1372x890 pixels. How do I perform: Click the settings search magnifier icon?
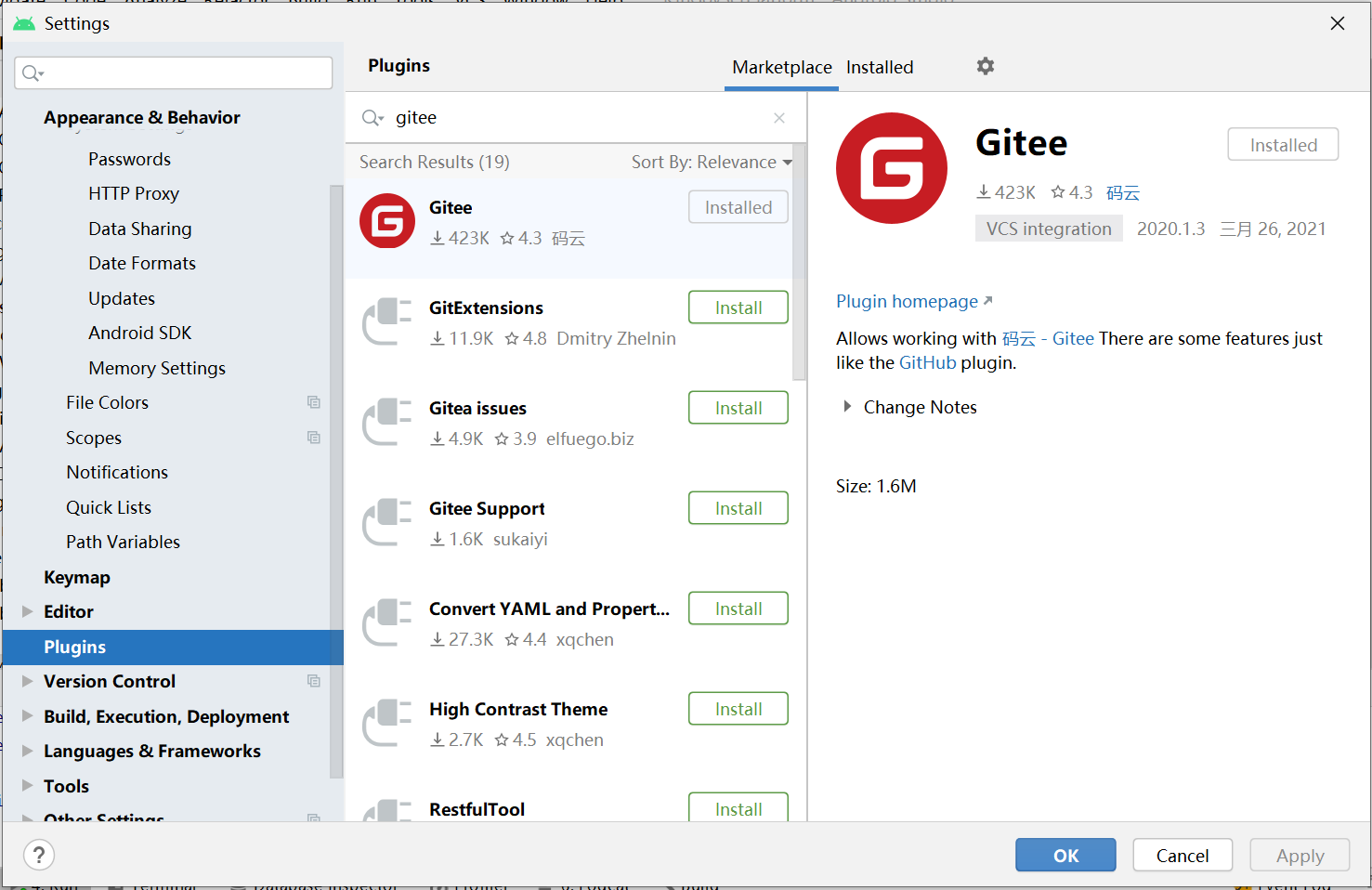click(x=33, y=72)
